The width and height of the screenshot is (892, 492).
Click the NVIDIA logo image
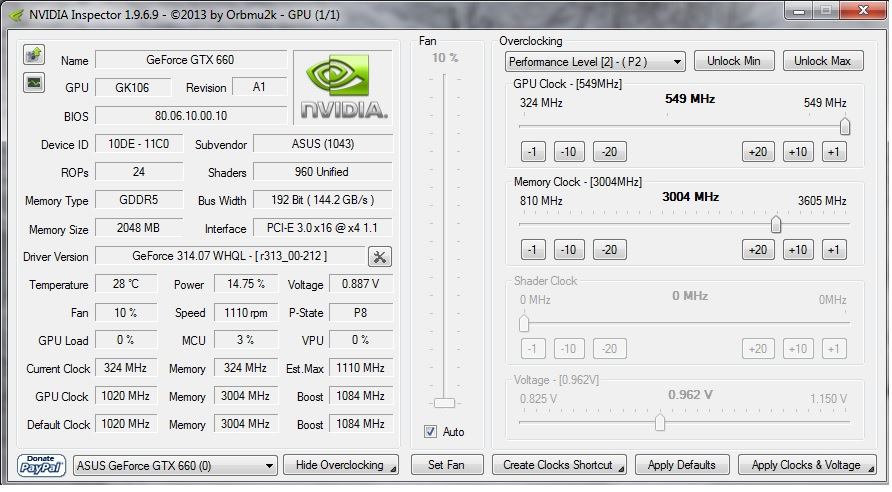[x=343, y=87]
